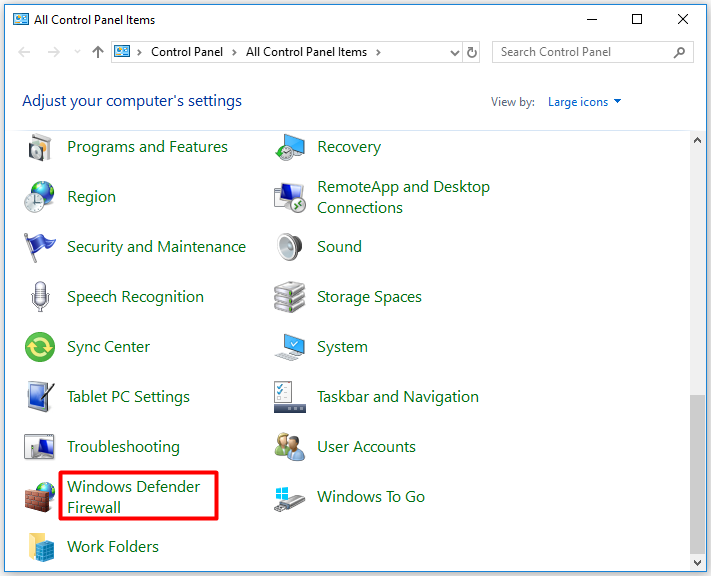Open the Region link
Image resolution: width=711 pixels, height=576 pixels.
click(x=92, y=197)
